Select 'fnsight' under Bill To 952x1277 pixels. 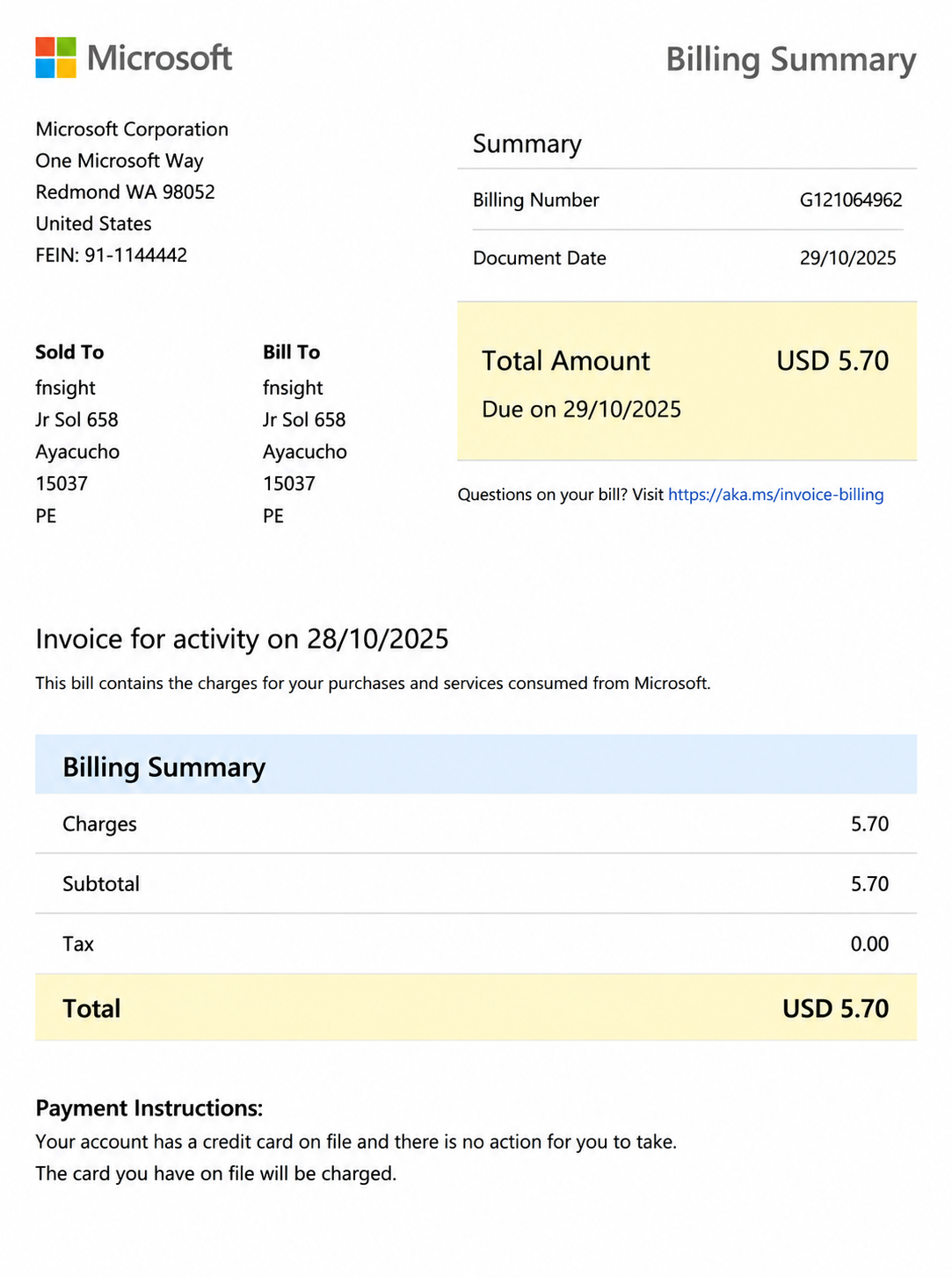(293, 388)
